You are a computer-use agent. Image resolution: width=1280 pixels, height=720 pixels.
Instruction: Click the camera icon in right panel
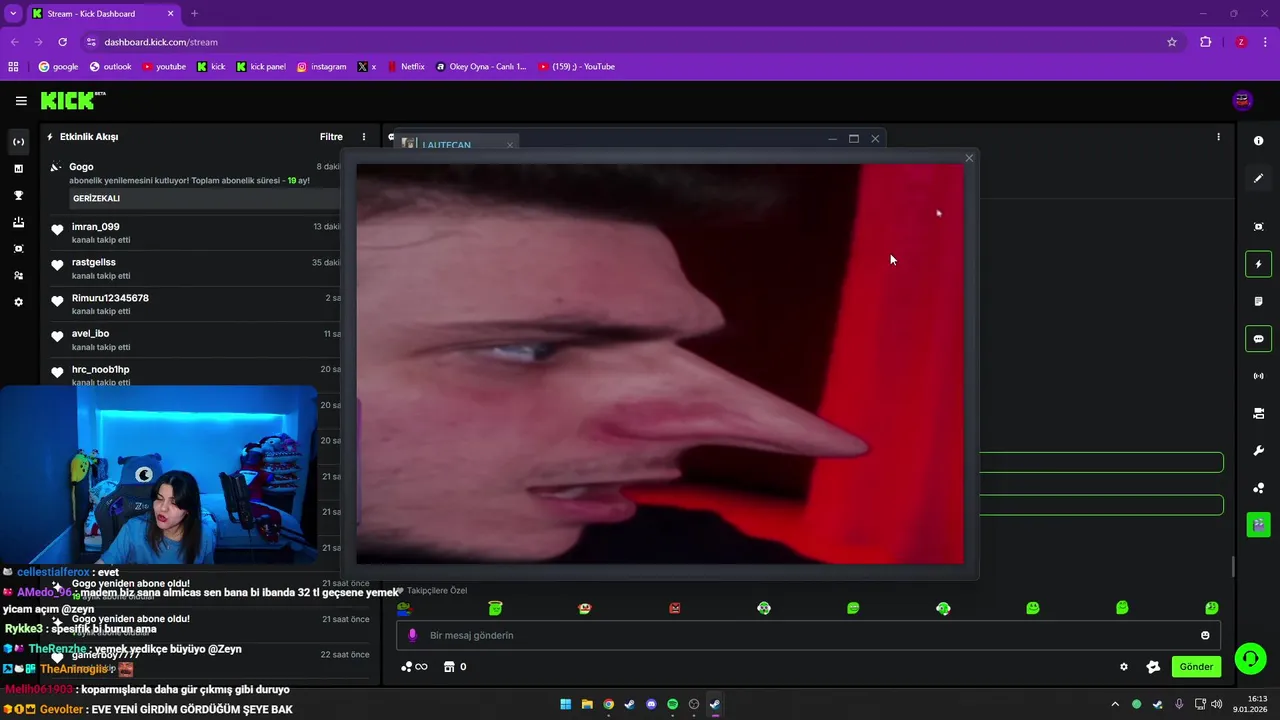(x=1258, y=413)
